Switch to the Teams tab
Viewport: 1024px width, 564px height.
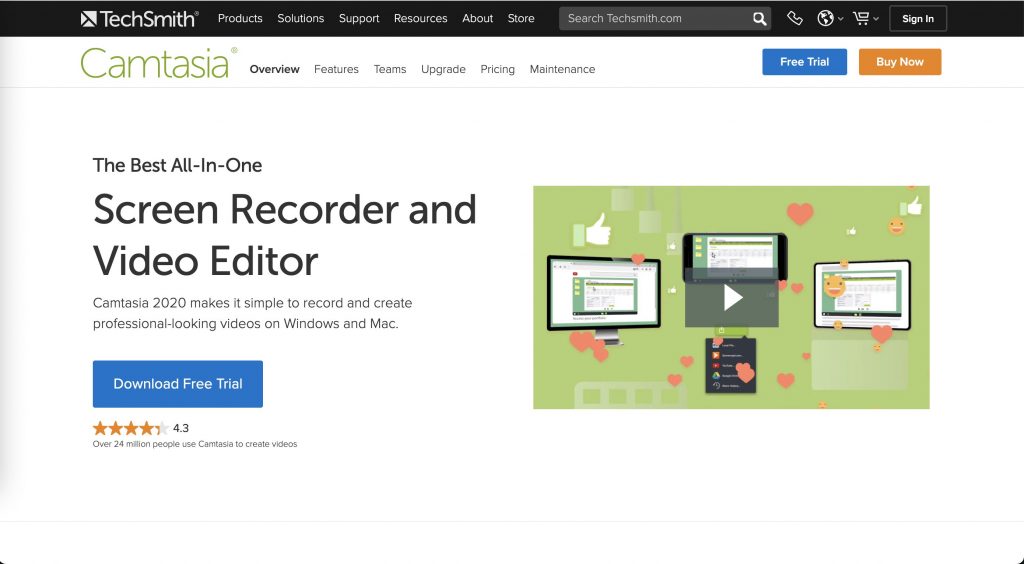[390, 69]
